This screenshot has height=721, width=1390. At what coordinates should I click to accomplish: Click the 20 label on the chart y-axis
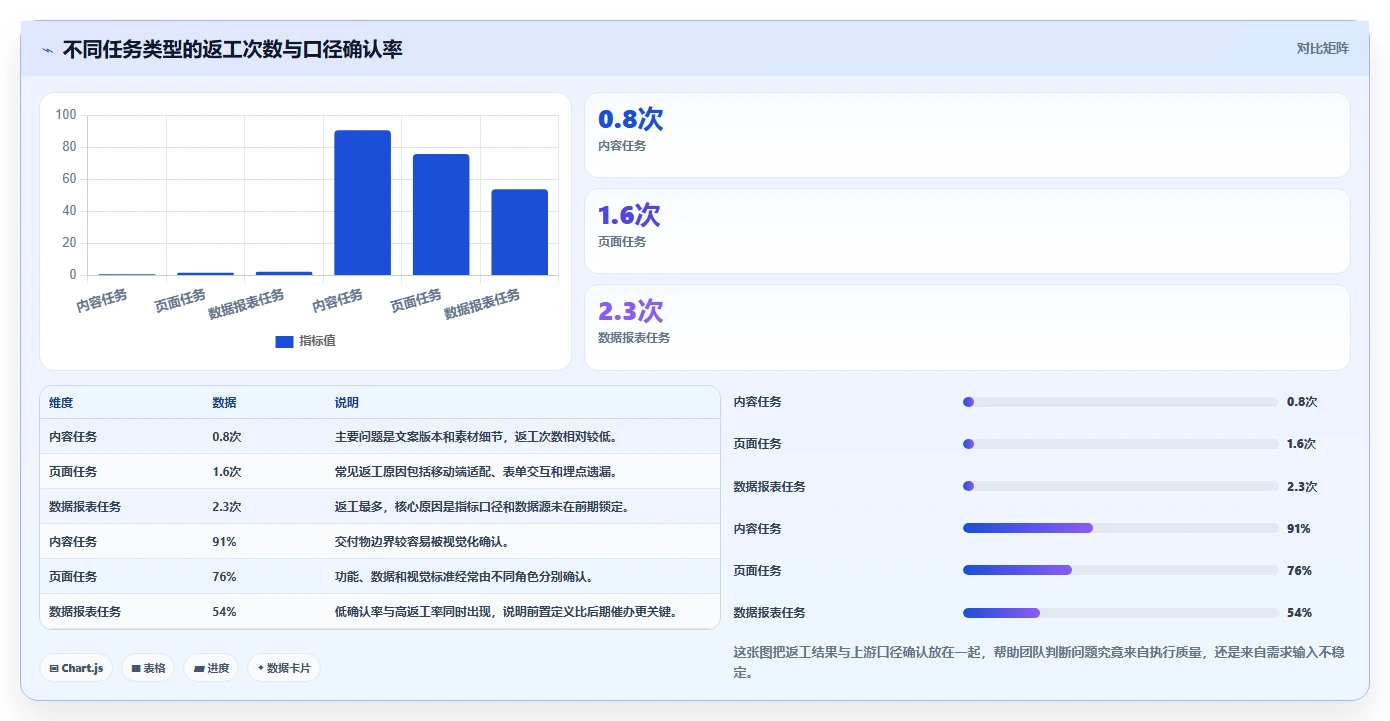(x=69, y=243)
